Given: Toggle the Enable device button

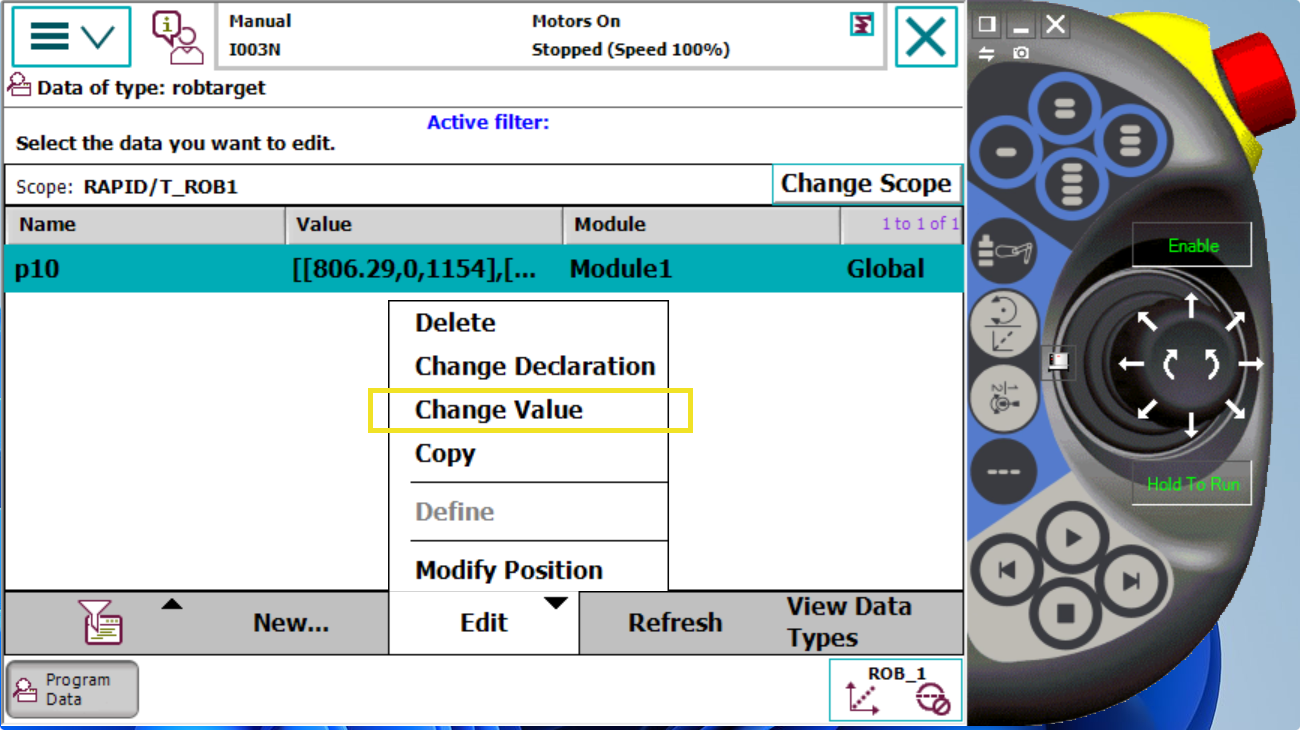Looking at the screenshot, I should (x=1192, y=246).
